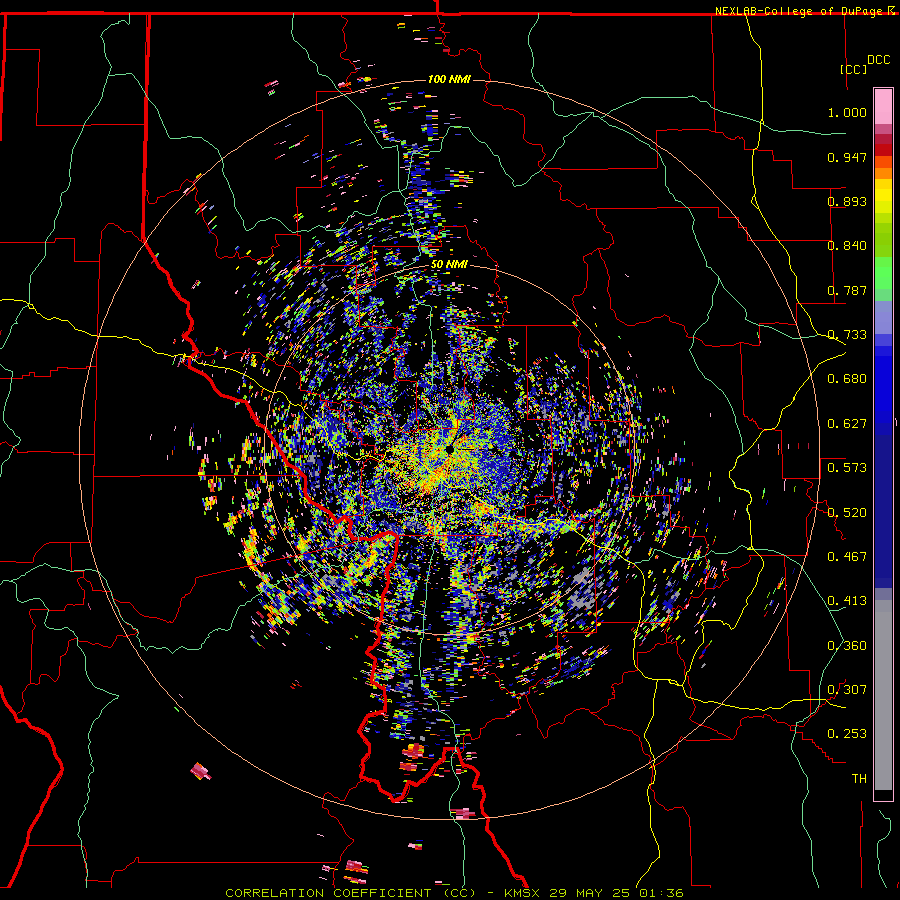
Task: Pick the lavender segment of the color bar
Action: click(883, 317)
